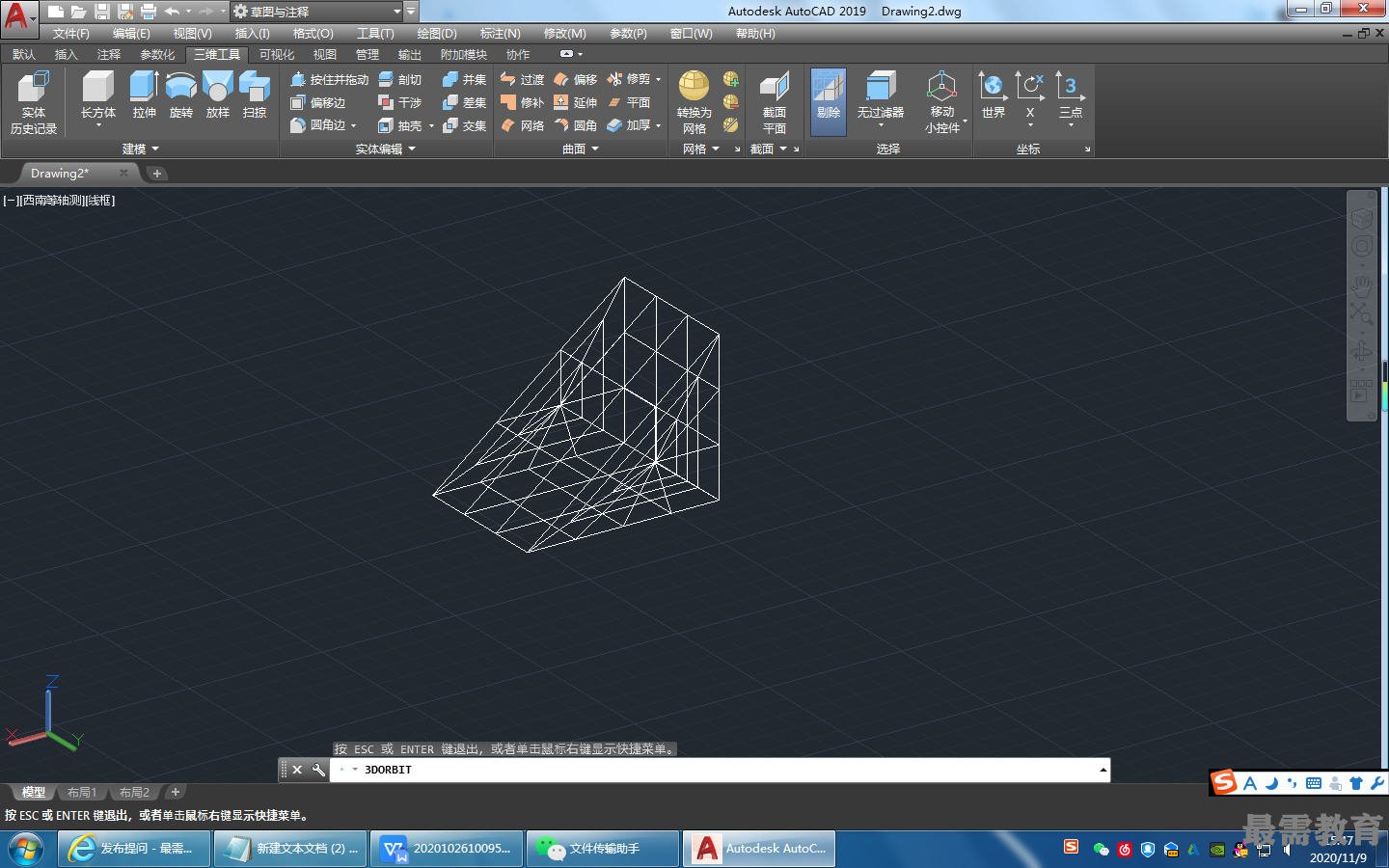Click the Undo arrow in quick access toolbar
This screenshot has width=1389, height=868.
point(172,12)
